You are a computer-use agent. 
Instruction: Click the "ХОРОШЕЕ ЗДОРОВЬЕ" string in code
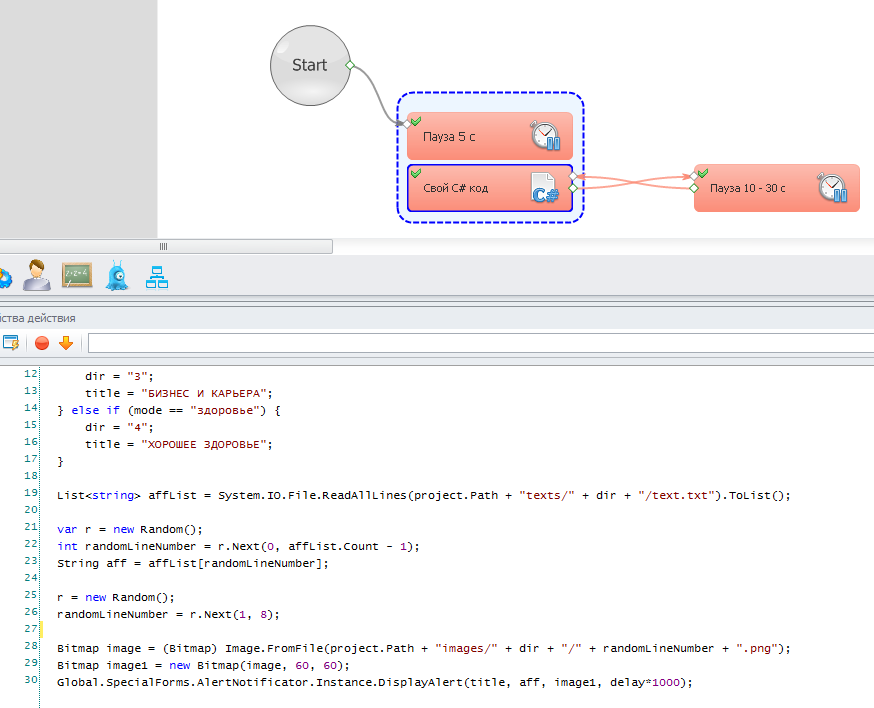click(x=203, y=445)
